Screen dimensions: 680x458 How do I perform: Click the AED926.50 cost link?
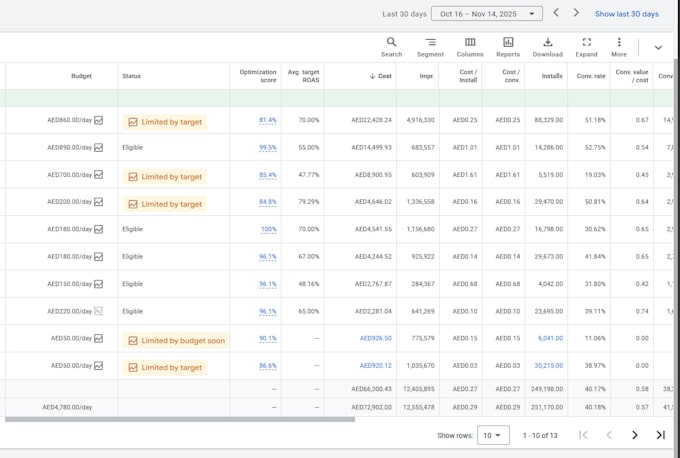376,338
